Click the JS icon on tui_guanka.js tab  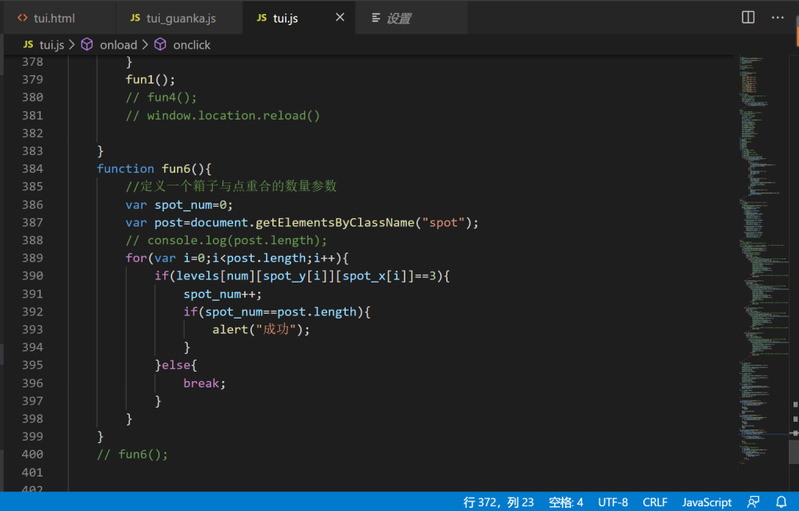(135, 18)
